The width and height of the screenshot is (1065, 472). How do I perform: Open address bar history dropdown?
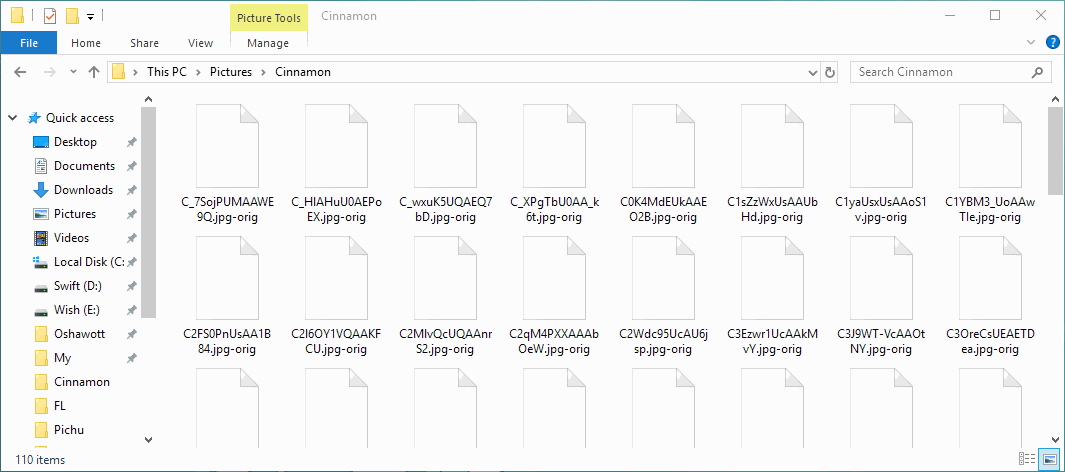[812, 72]
